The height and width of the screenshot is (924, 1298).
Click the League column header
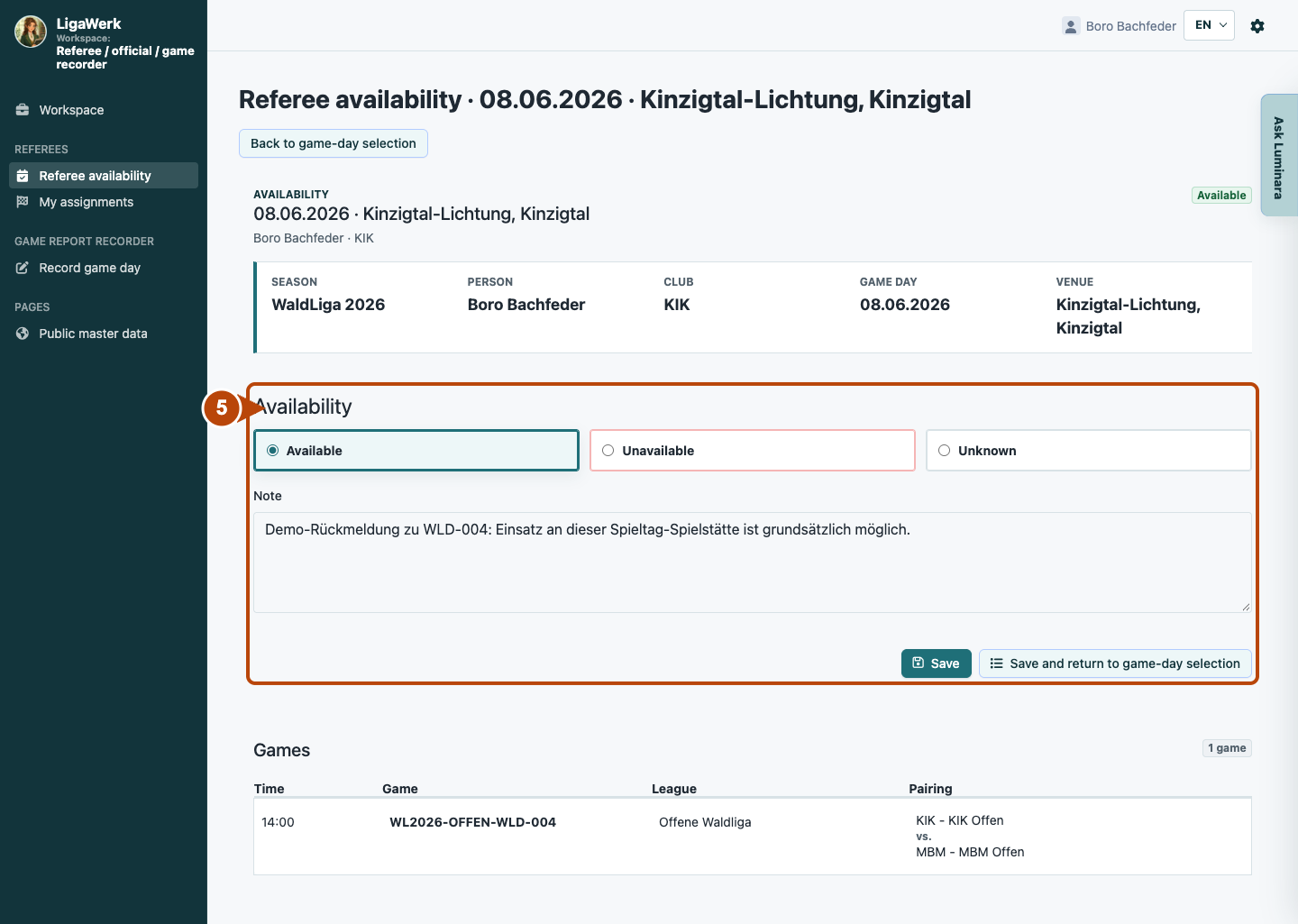(x=674, y=789)
